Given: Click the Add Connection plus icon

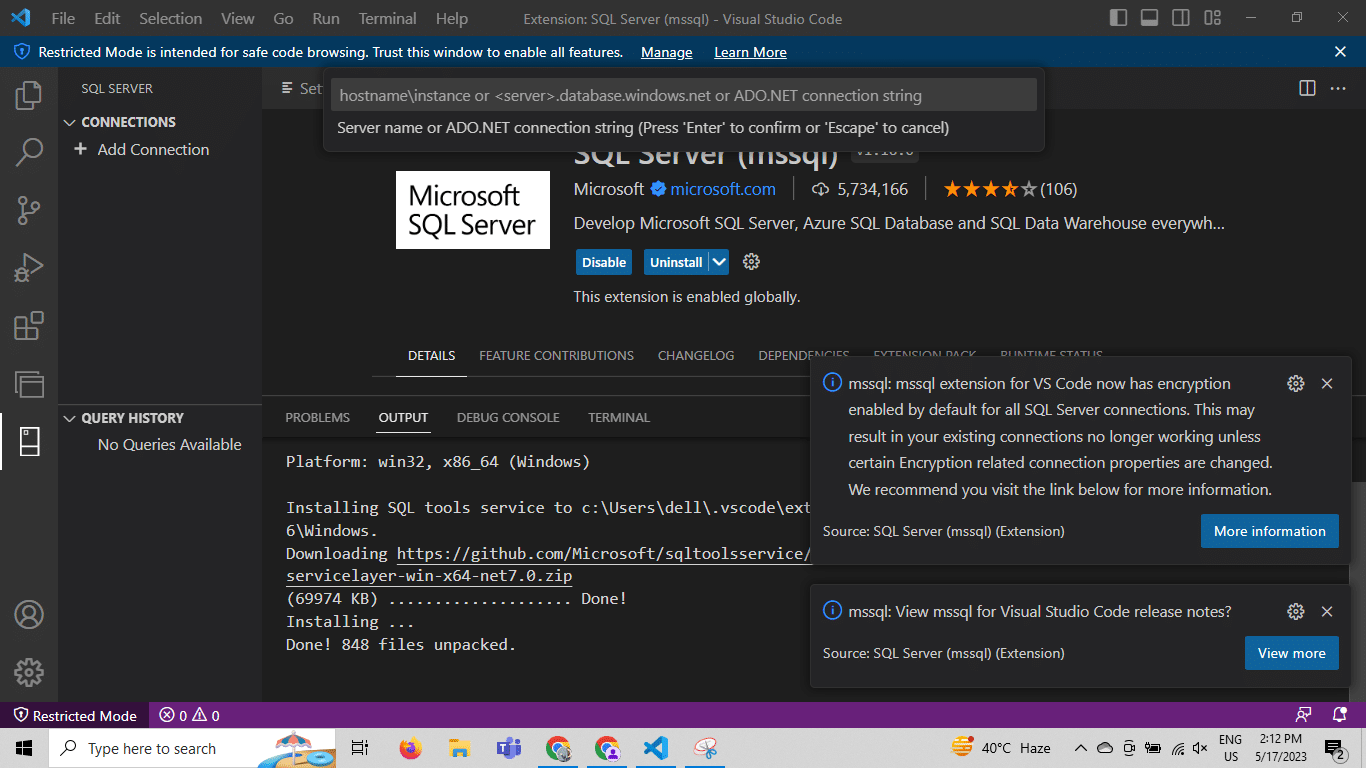Looking at the screenshot, I should pyautogui.click(x=81, y=149).
